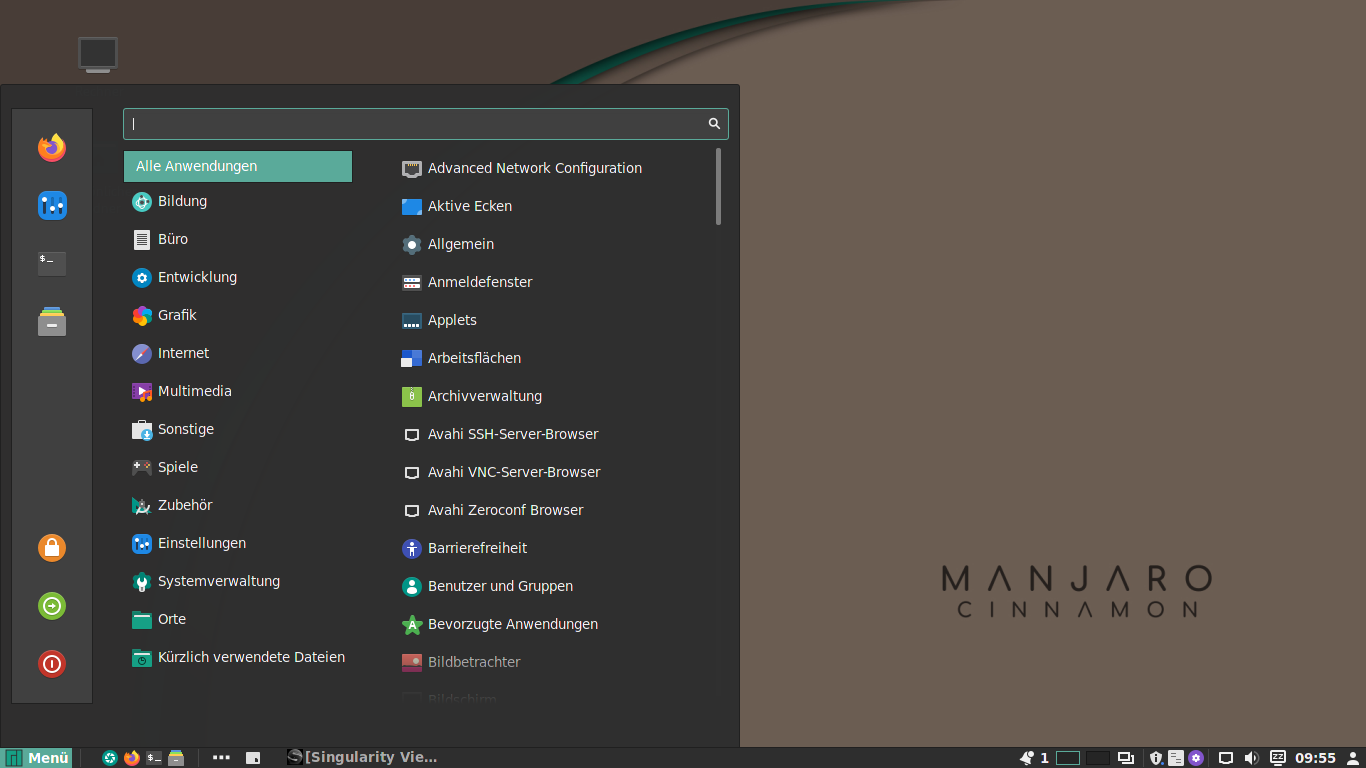Image resolution: width=1366 pixels, height=768 pixels.
Task: Select the Bildung category
Action: pyautogui.click(x=238, y=201)
